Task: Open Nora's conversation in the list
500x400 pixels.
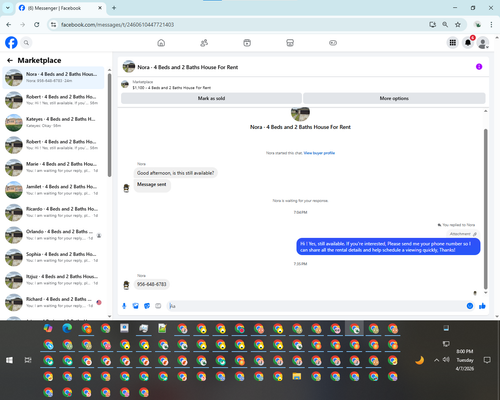Action: pos(53,77)
